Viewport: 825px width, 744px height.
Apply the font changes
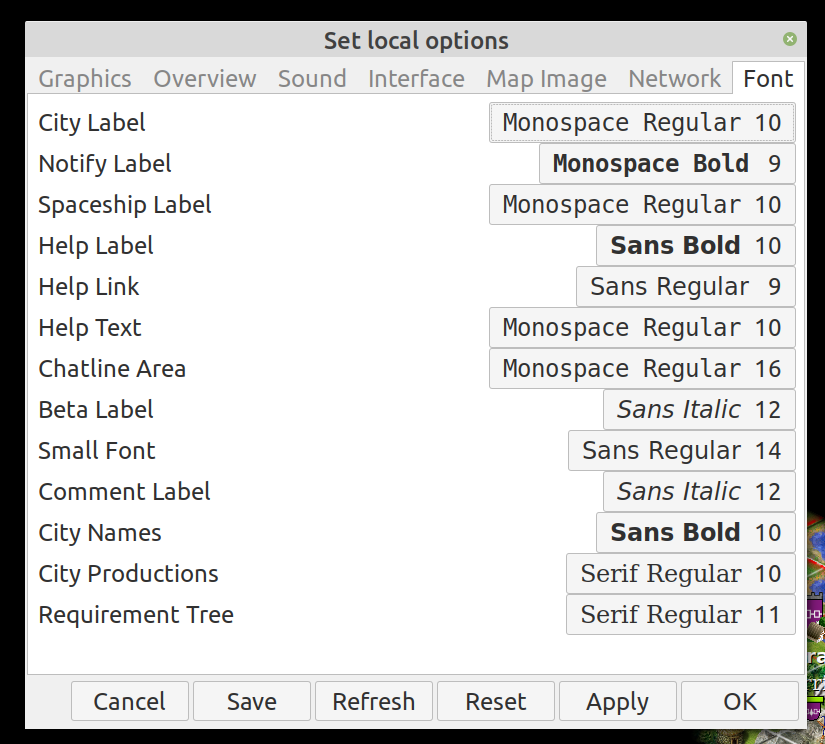pos(618,702)
